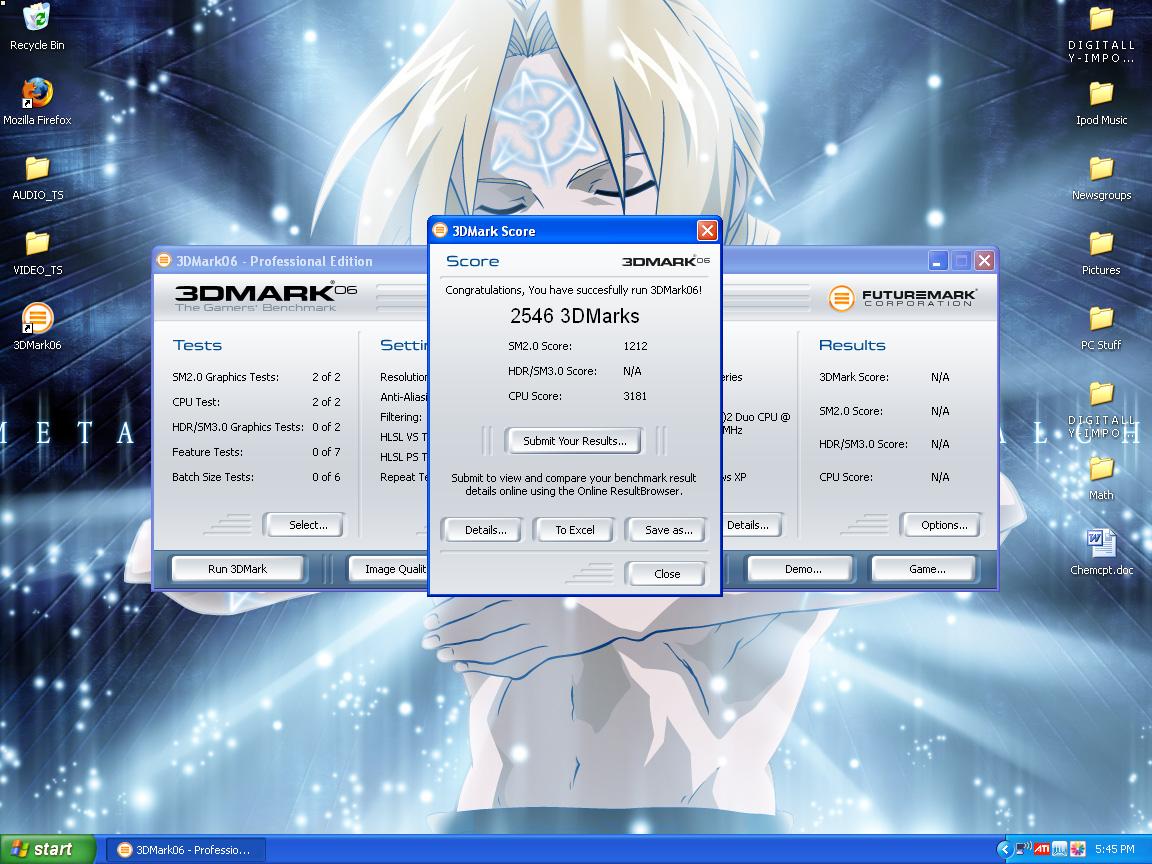Select the Pictures folder icon
1152x864 pixels.
coord(1101,253)
